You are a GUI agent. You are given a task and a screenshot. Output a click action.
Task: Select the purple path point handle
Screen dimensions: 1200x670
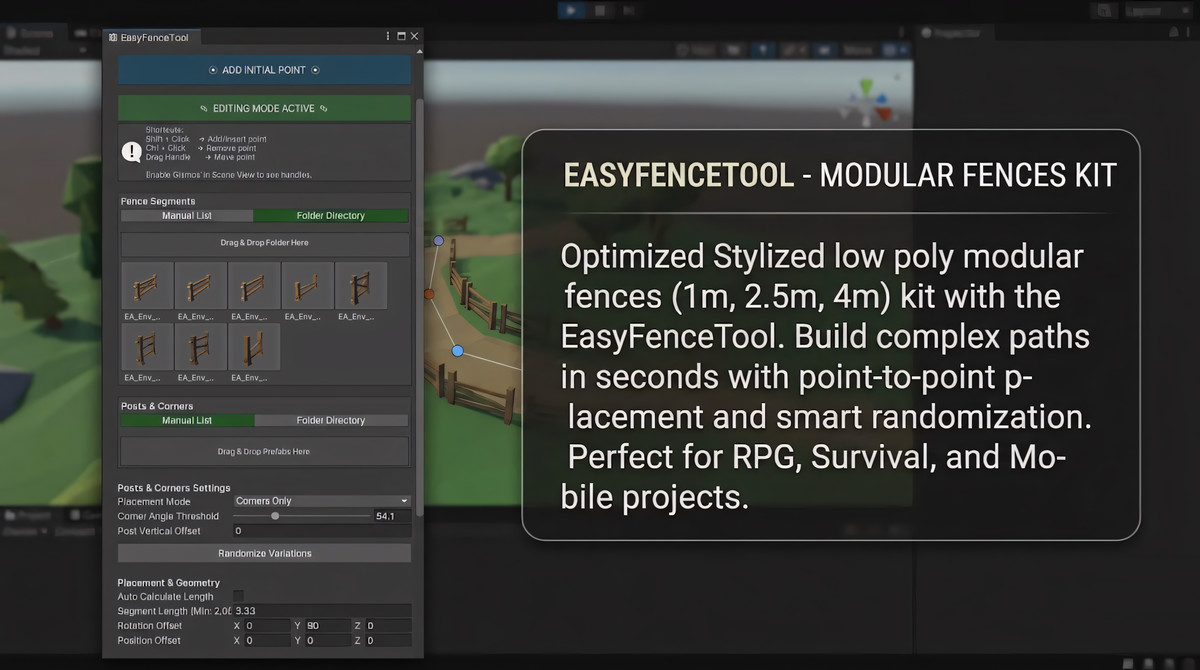438,241
